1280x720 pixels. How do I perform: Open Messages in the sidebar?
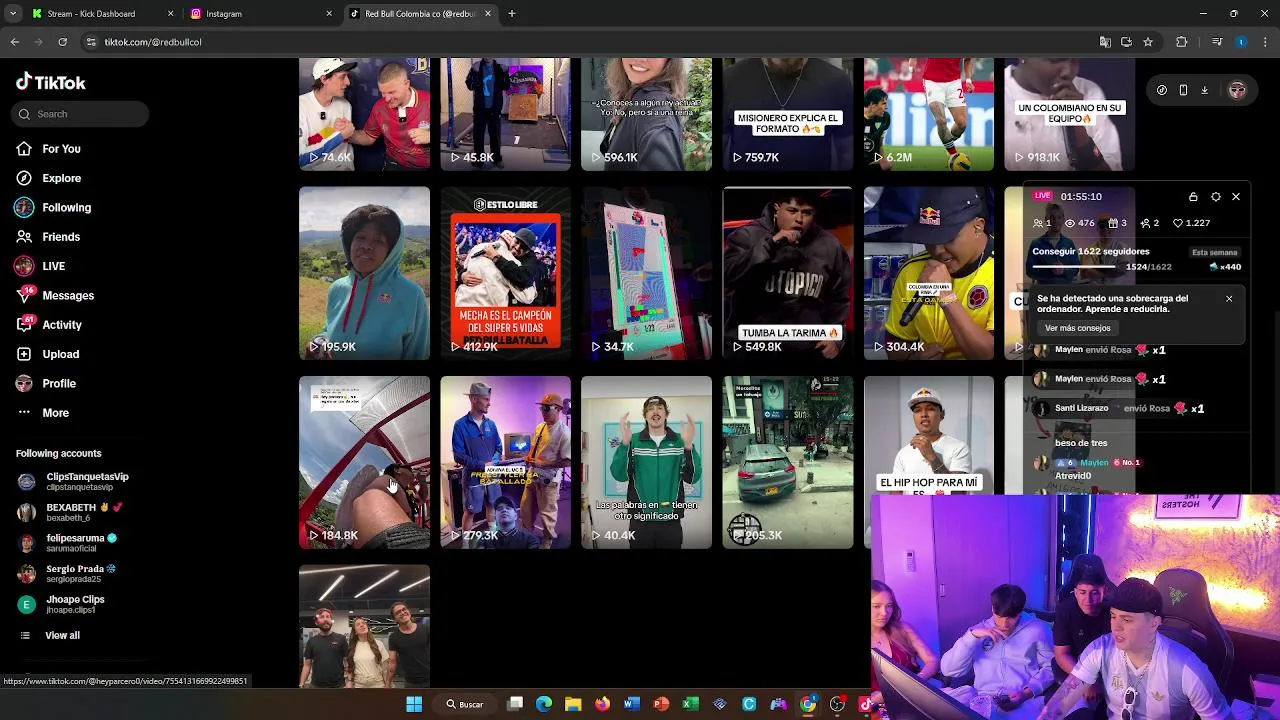click(x=55, y=296)
